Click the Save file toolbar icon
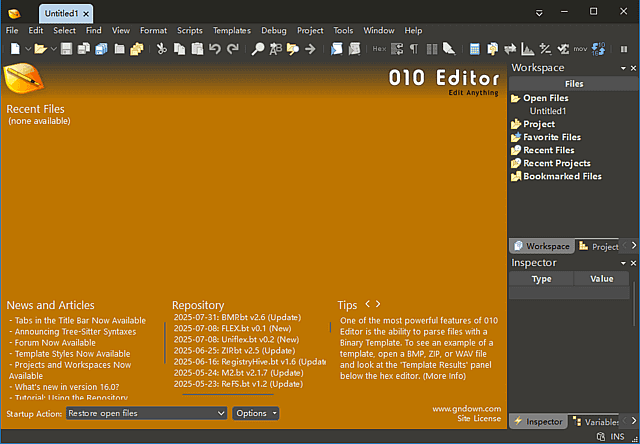 (68, 48)
